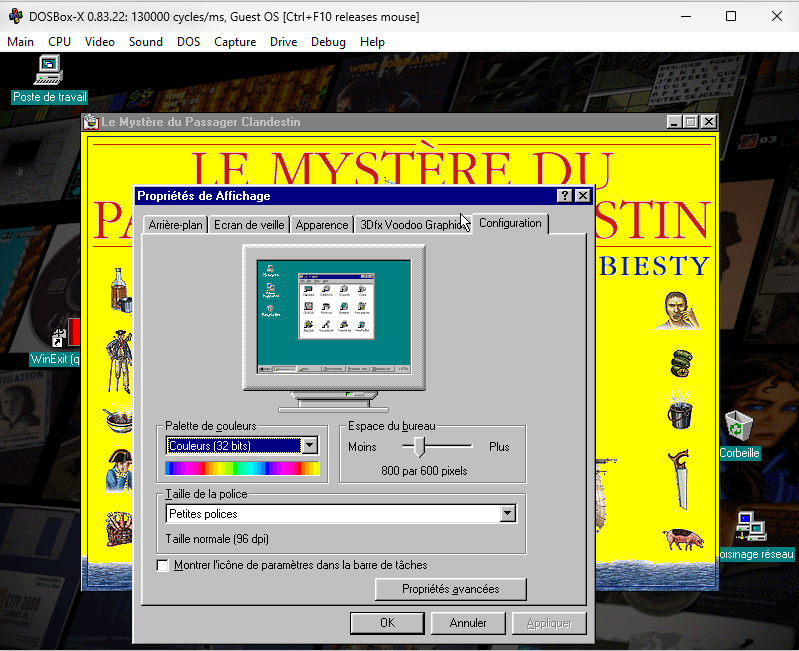799x651 pixels.
Task: Open the WinExit shortcut icon
Action: tap(66, 333)
